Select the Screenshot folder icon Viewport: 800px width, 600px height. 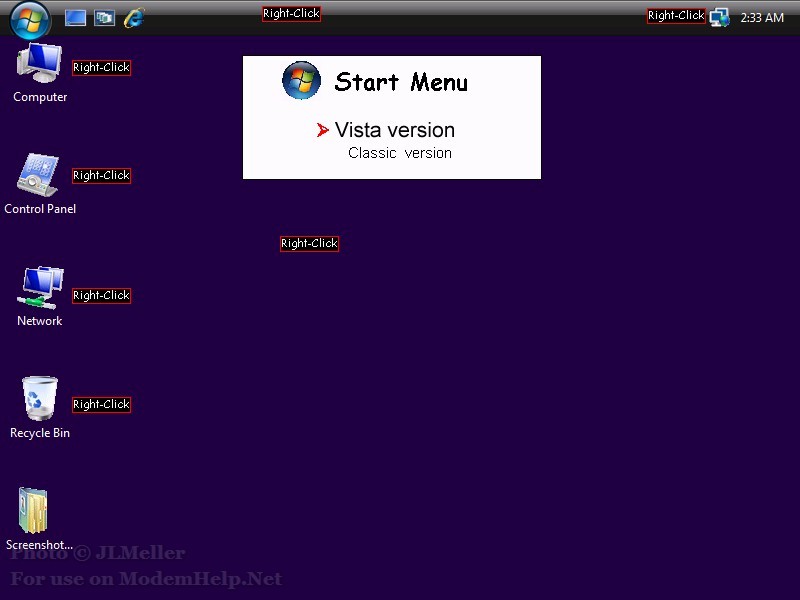(x=33, y=511)
